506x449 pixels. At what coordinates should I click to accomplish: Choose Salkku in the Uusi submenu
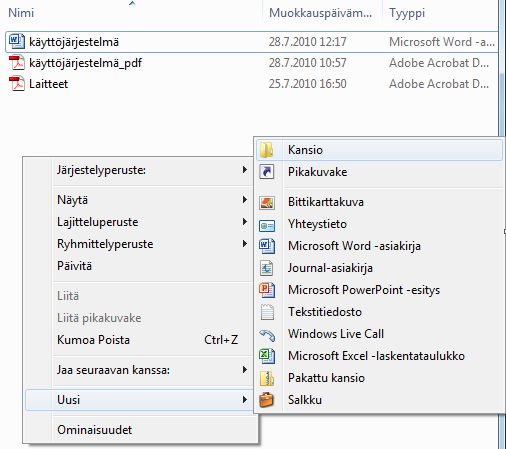[x=379, y=400]
